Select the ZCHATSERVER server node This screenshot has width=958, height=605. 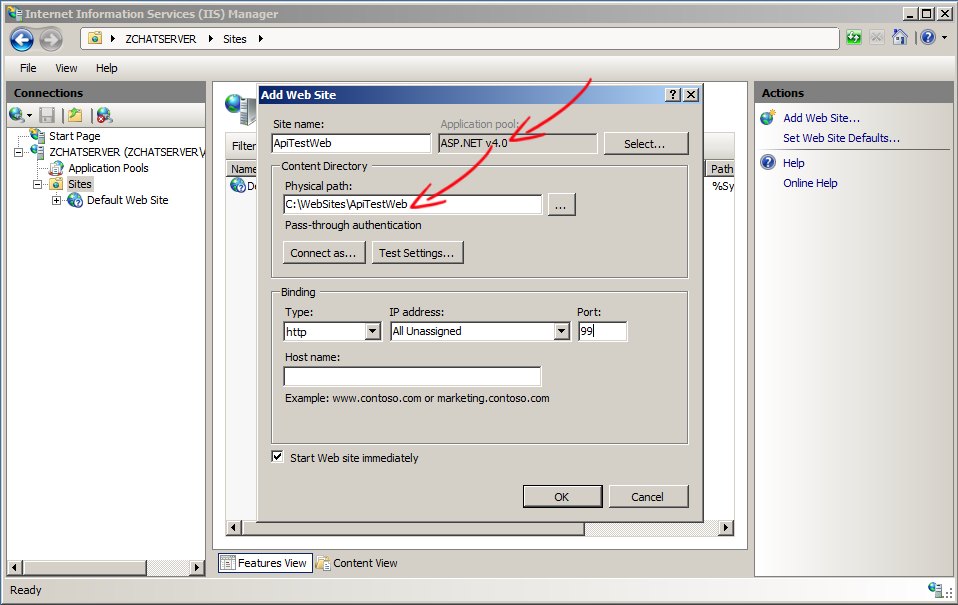[x=126, y=152]
